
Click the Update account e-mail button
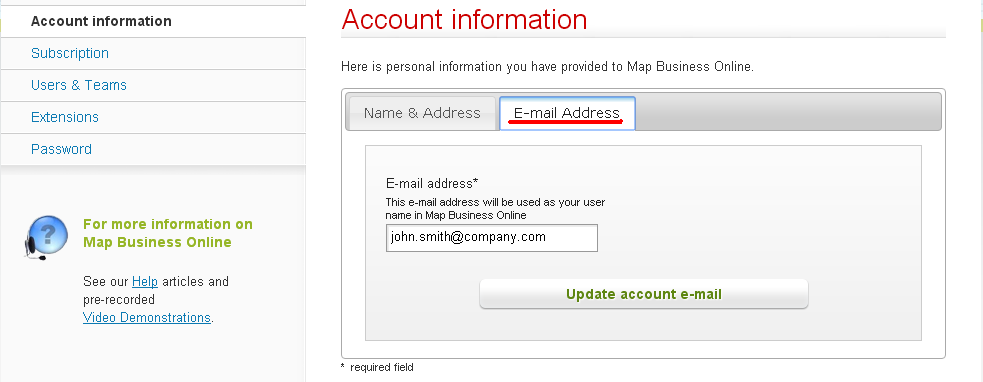coord(644,294)
